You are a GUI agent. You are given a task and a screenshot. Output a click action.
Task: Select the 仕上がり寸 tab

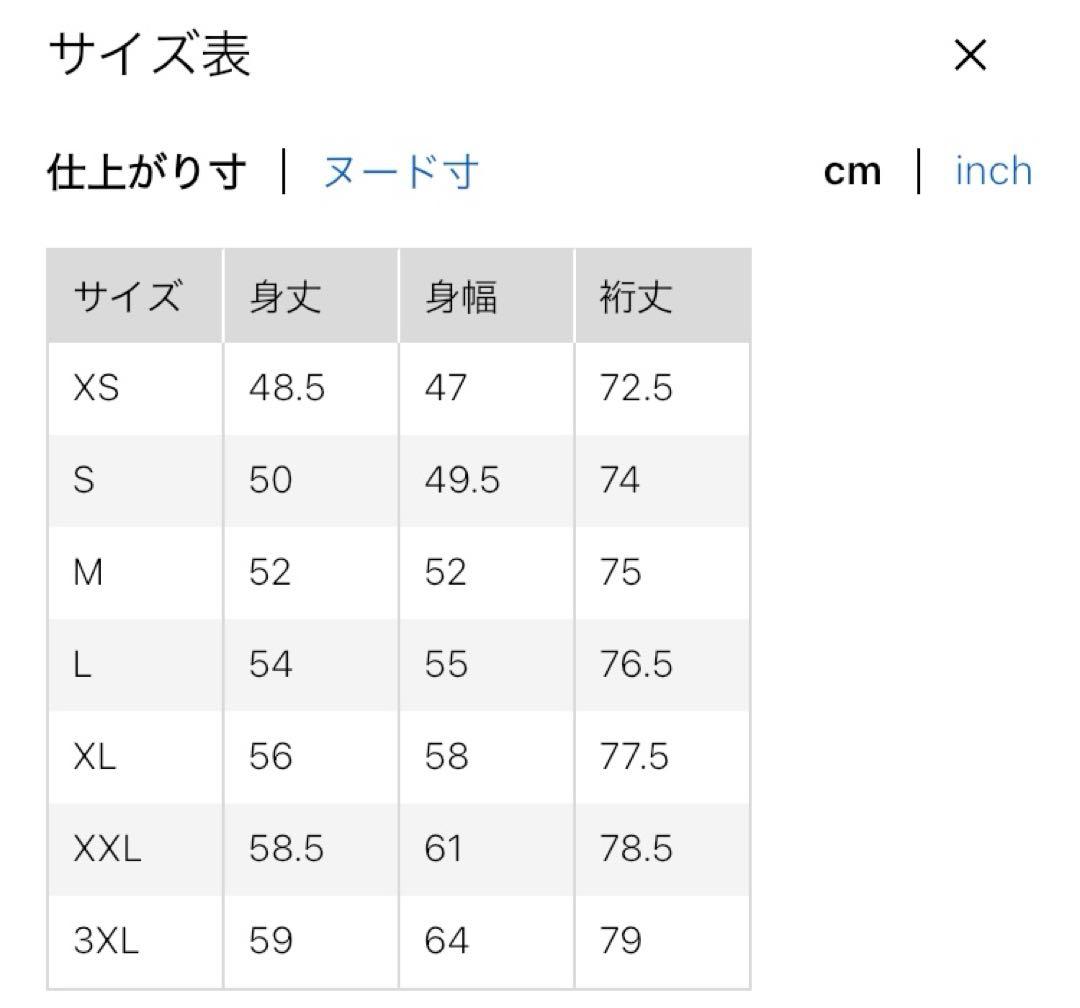(x=146, y=172)
